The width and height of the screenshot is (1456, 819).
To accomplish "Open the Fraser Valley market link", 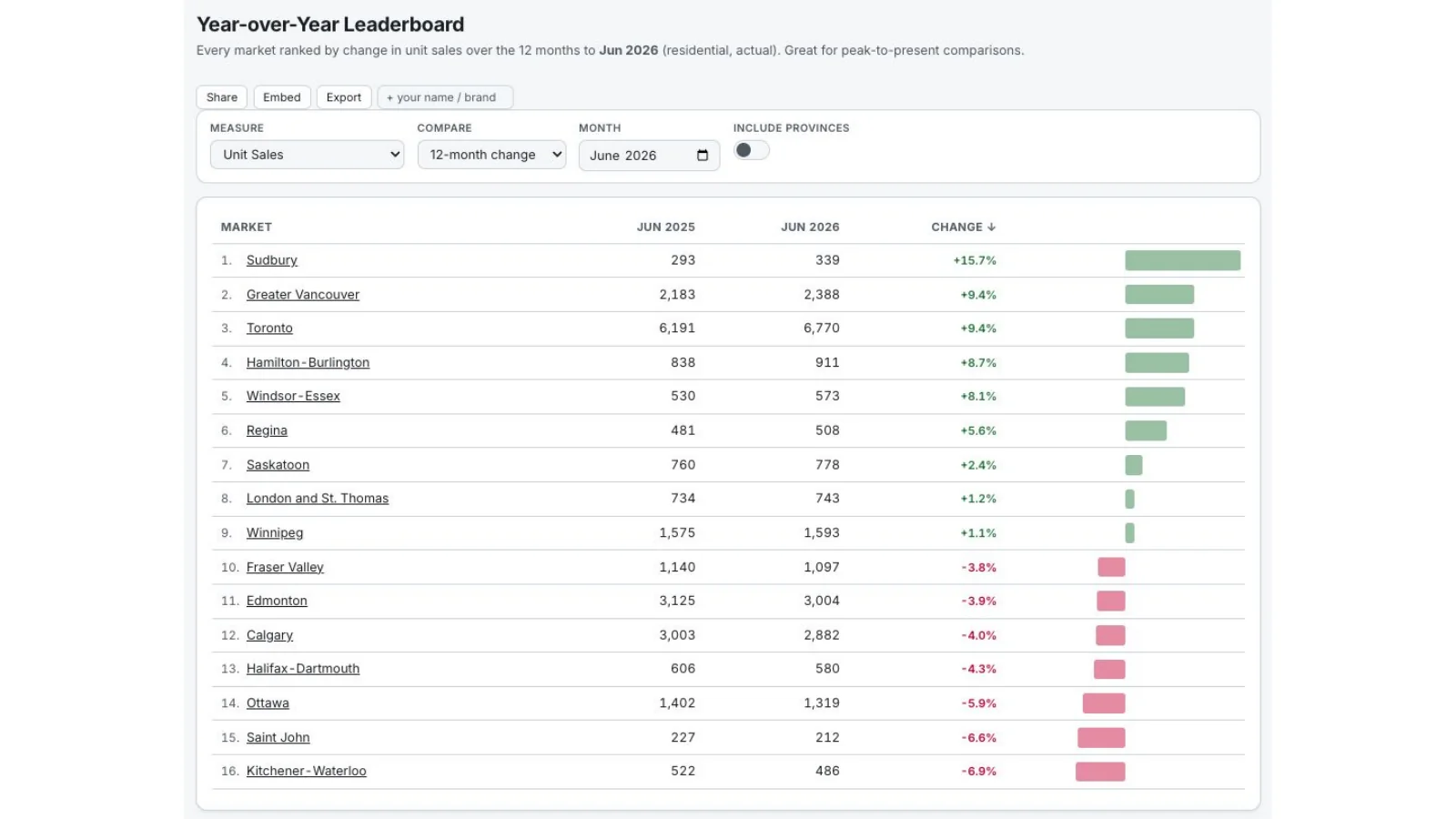I will (285, 567).
